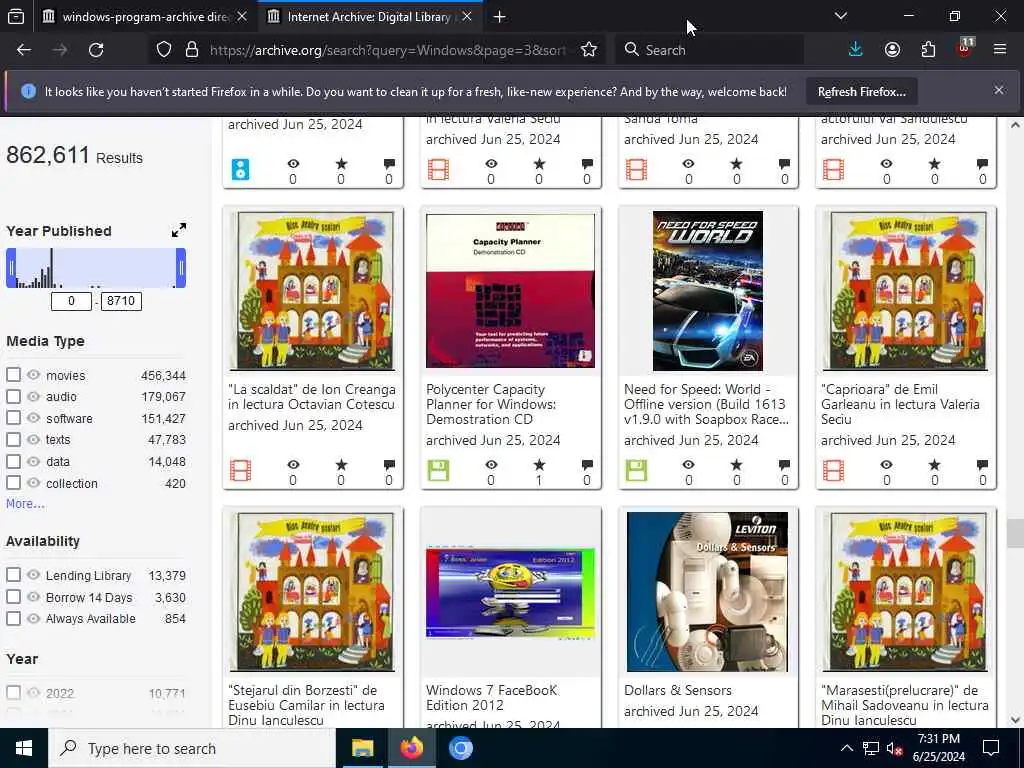Image resolution: width=1024 pixels, height=768 pixels.
Task: Show hidden system tray icons
Action: tap(846, 748)
